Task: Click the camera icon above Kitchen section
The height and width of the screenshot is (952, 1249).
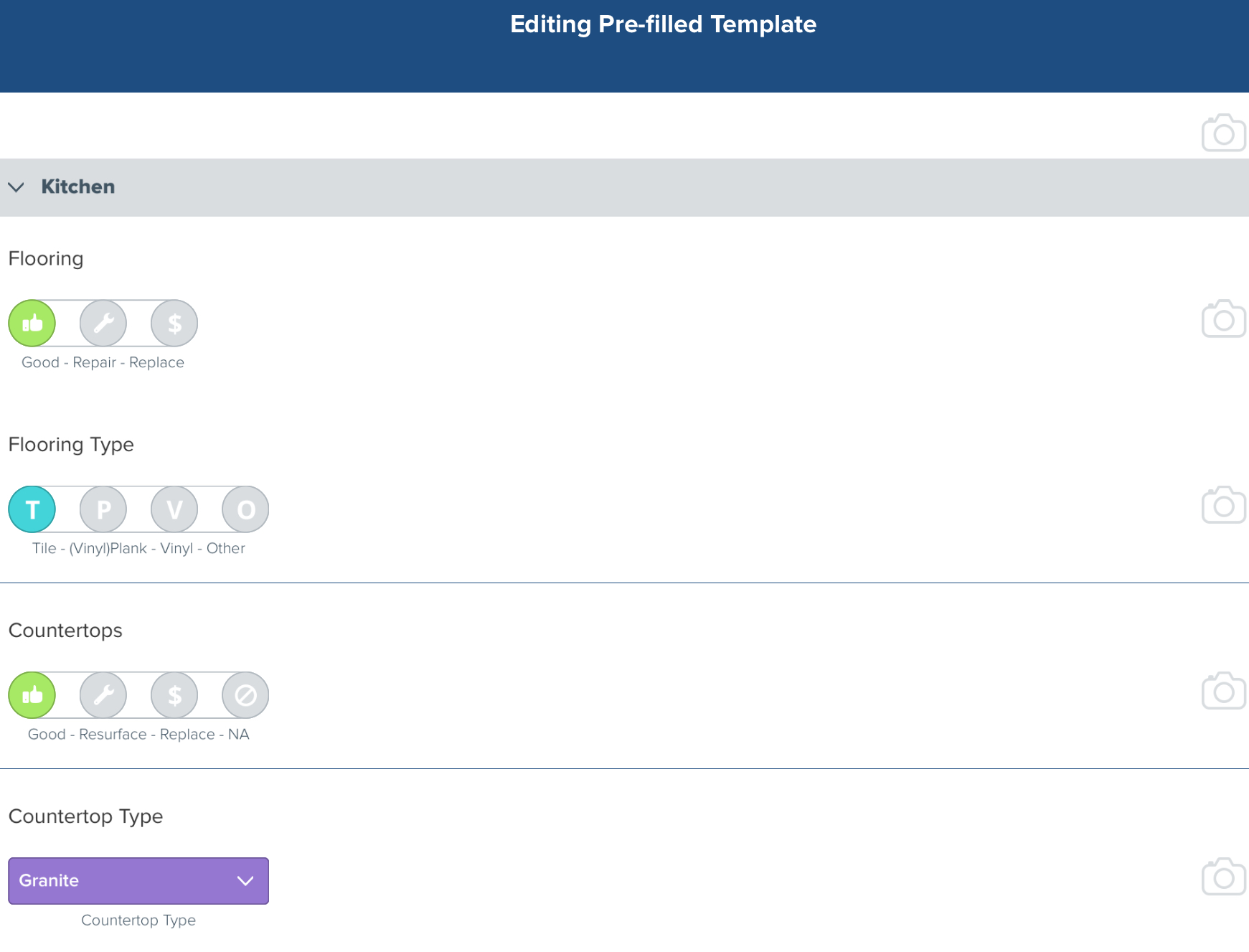Action: pyautogui.click(x=1223, y=133)
